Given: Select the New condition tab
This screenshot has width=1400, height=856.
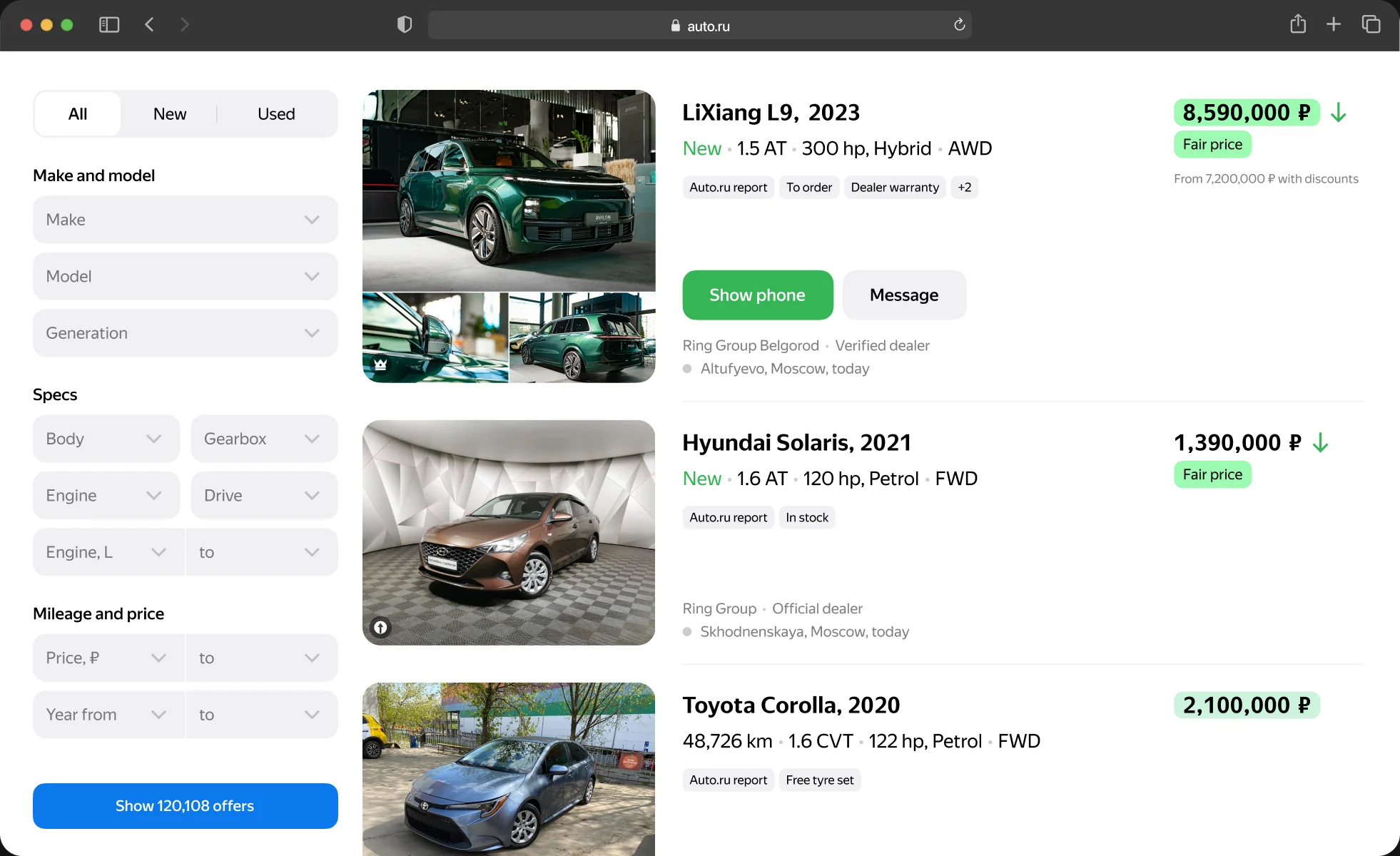Looking at the screenshot, I should [x=170, y=114].
